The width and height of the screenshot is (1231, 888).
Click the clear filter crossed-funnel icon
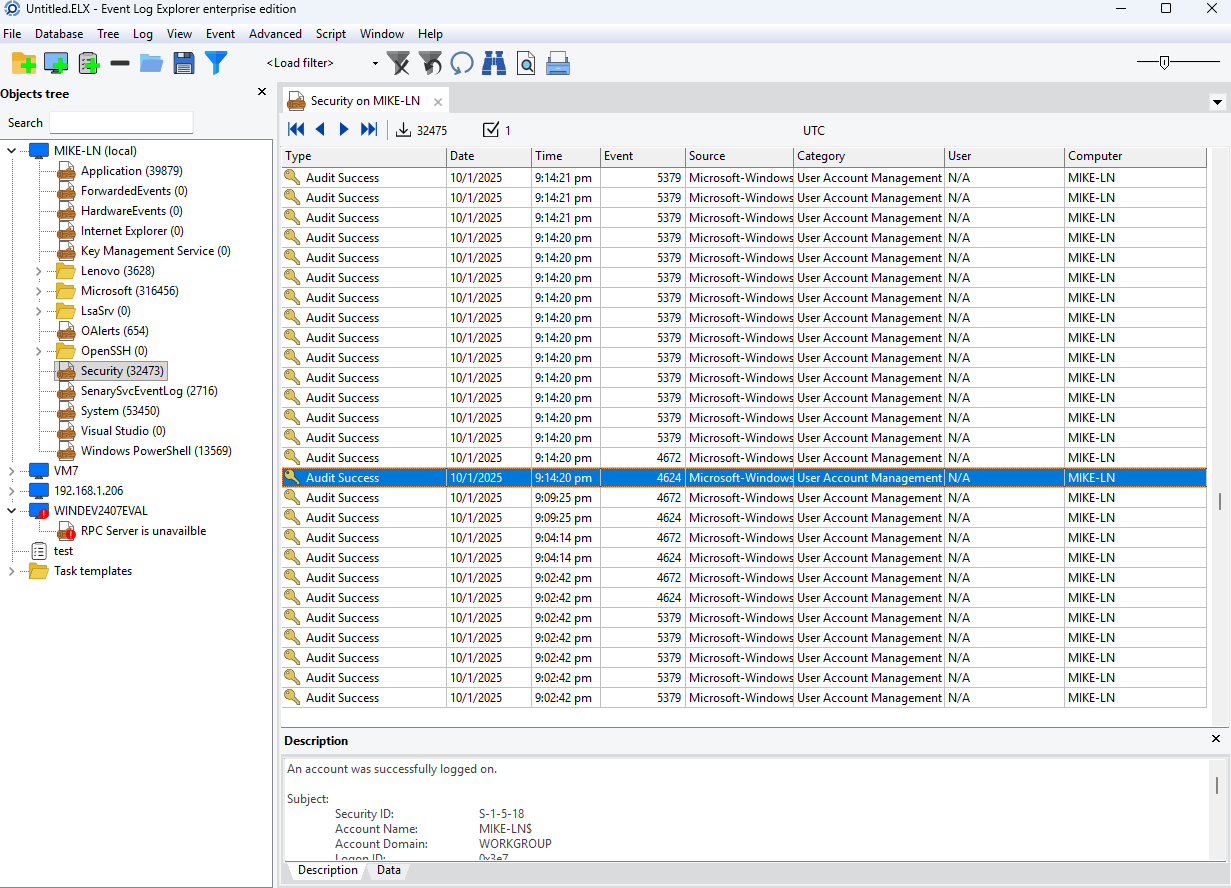(398, 63)
